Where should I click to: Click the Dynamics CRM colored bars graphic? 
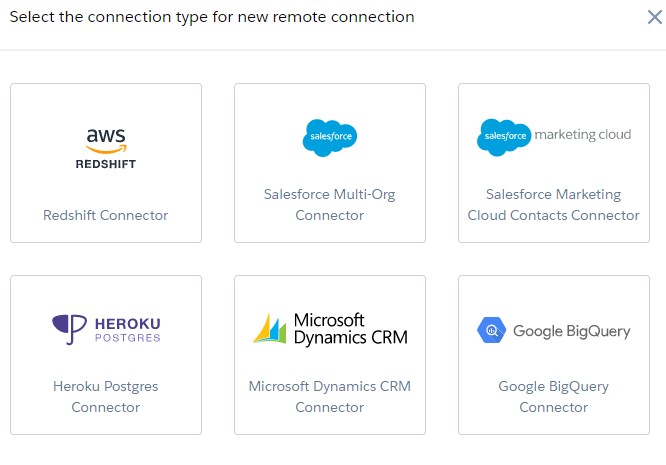(270, 329)
